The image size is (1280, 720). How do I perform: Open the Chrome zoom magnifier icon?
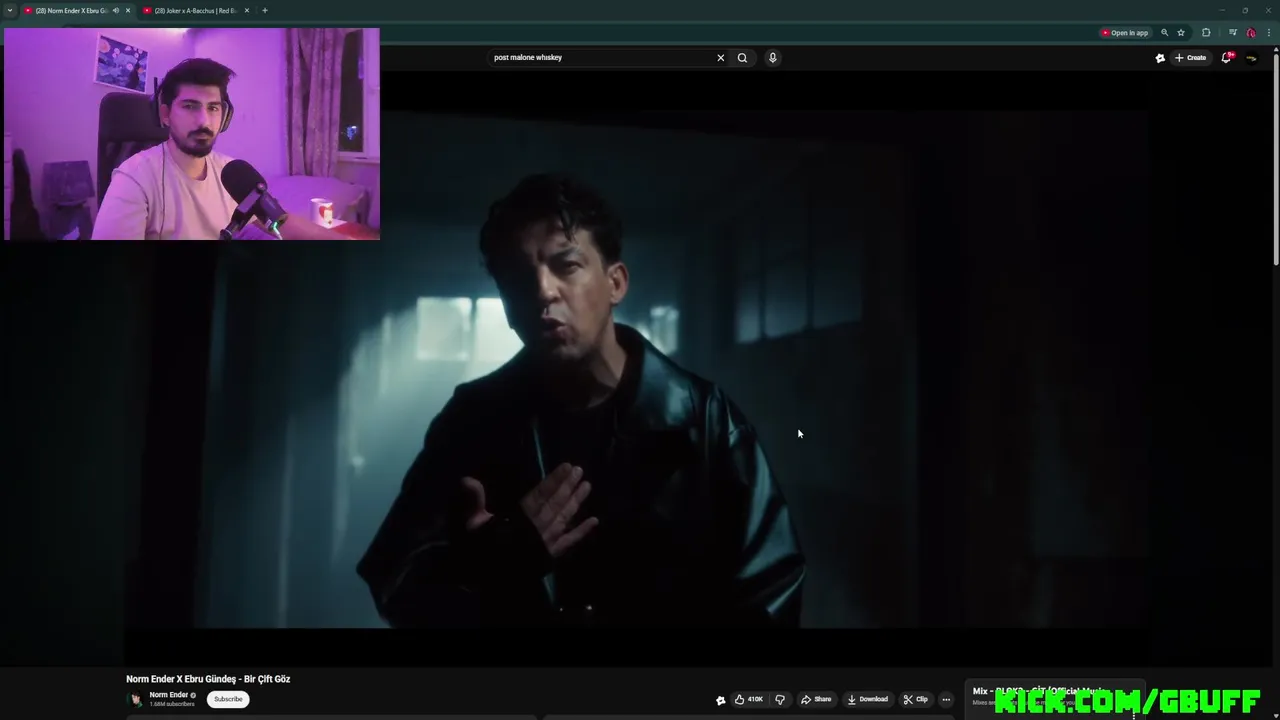coord(1164,33)
